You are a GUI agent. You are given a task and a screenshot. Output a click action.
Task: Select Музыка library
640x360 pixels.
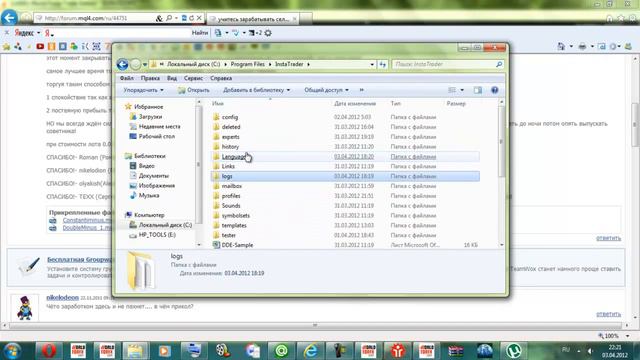click(x=149, y=196)
